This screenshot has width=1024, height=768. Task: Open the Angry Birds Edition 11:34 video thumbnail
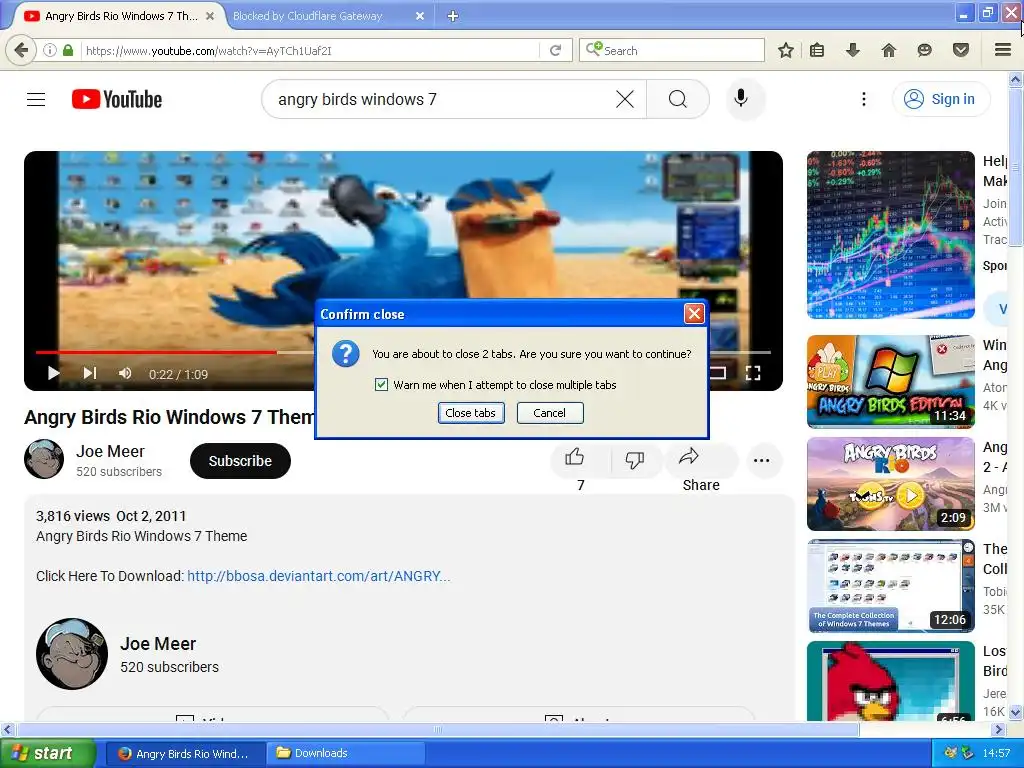[x=891, y=381]
